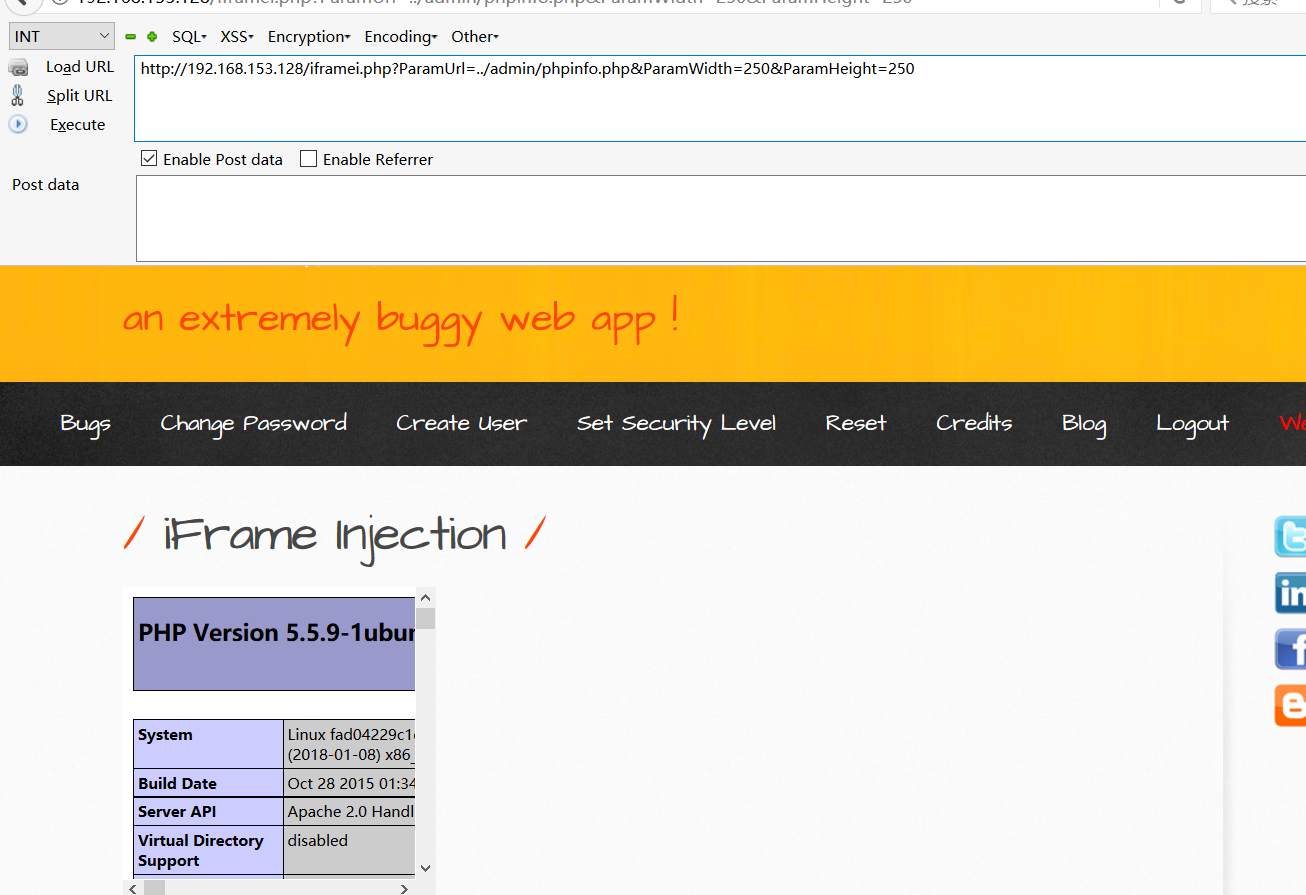Click the iframe scroll left arrow
Image resolution: width=1306 pixels, height=895 pixels.
click(134, 888)
